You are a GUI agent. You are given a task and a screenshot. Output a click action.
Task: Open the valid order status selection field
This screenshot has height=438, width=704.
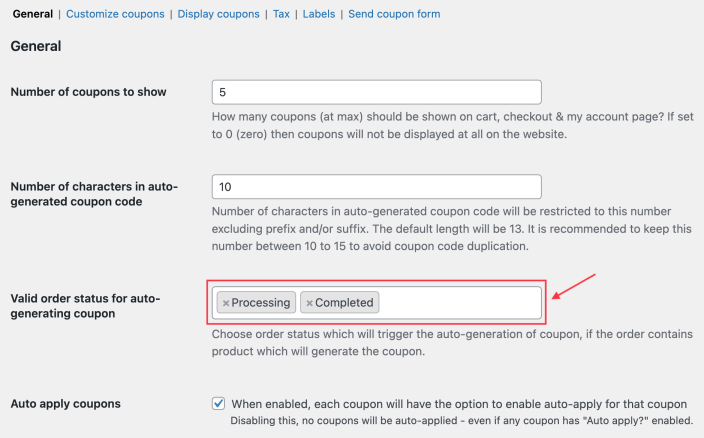click(458, 303)
